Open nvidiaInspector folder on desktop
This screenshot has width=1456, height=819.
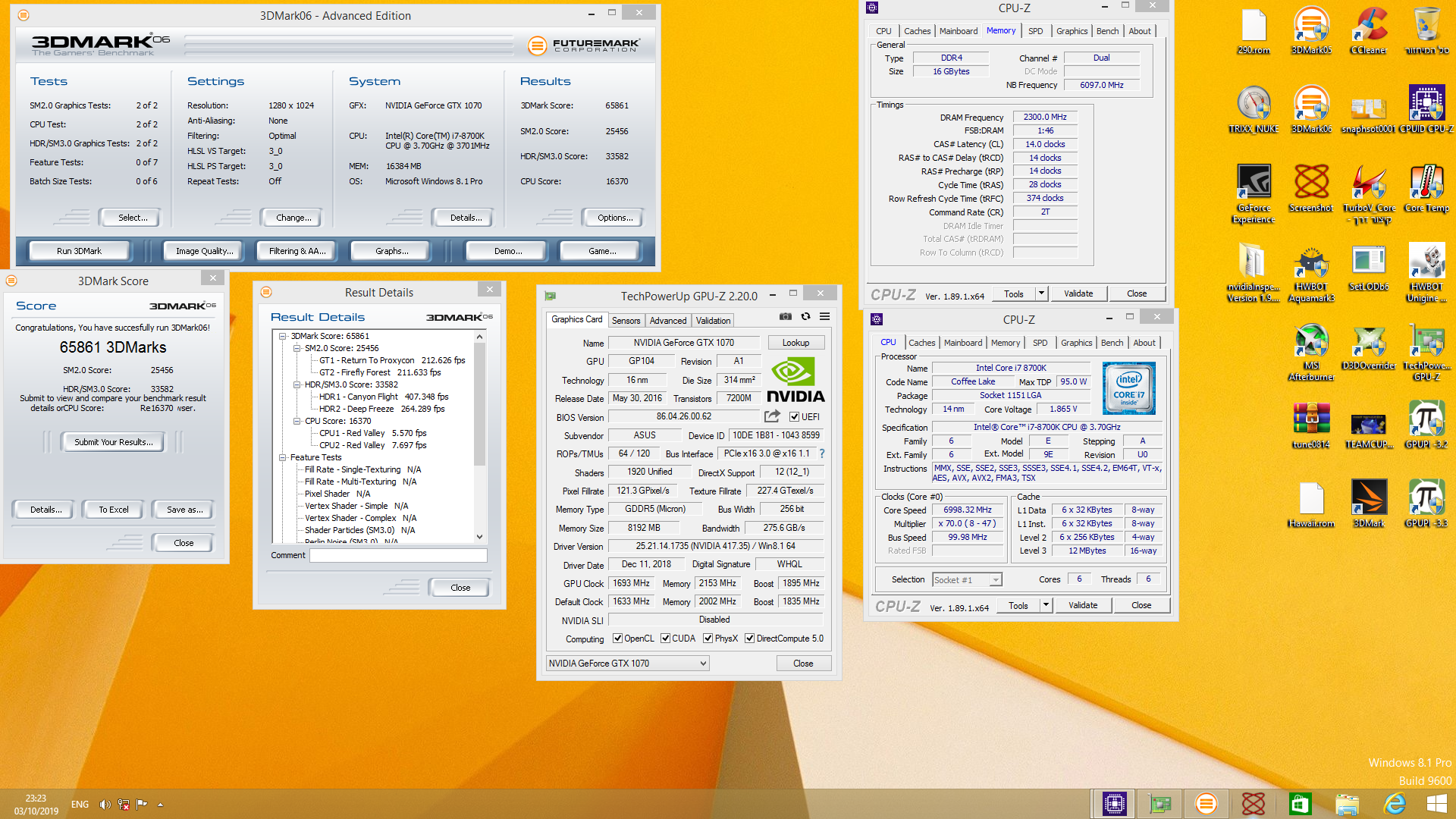1254,273
